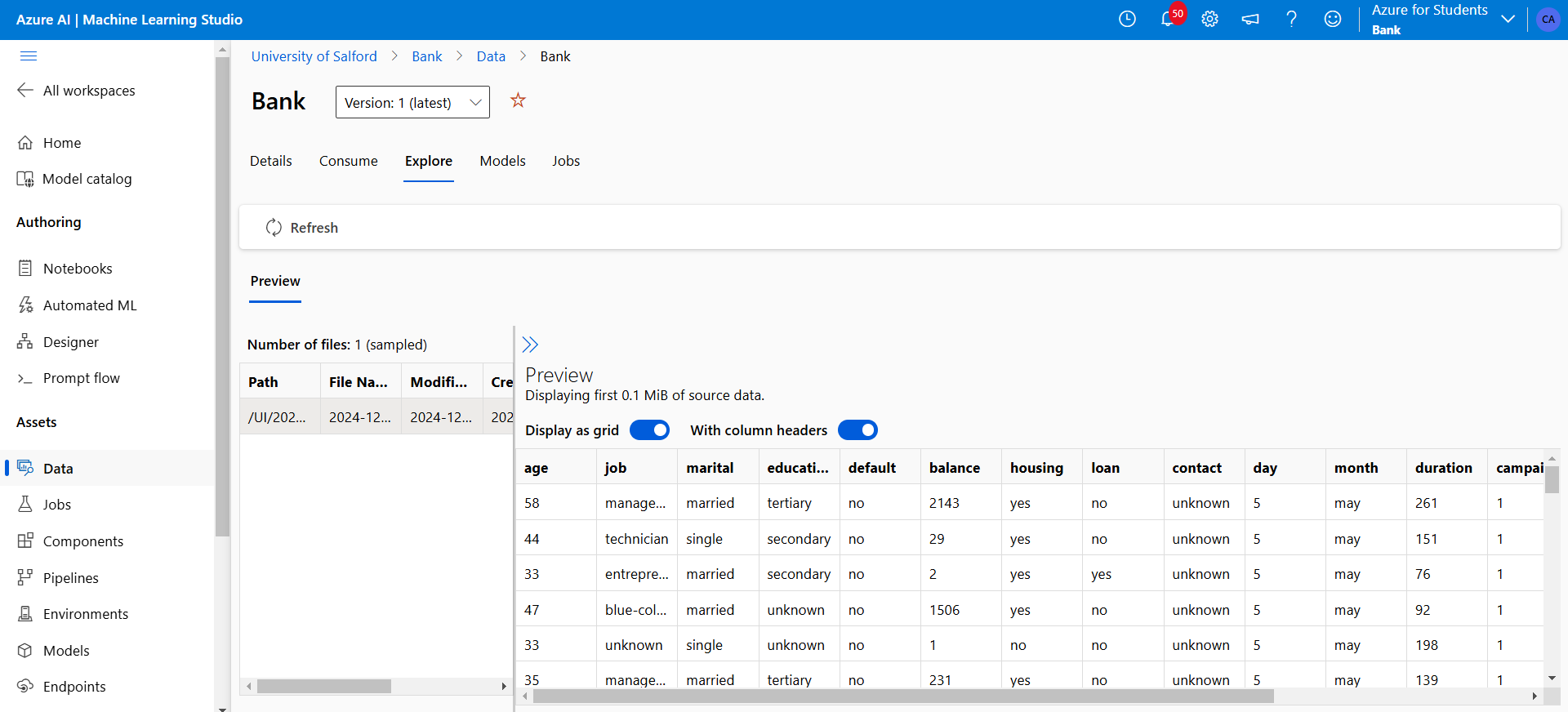Open the Bank breadcrumb link

point(427,56)
